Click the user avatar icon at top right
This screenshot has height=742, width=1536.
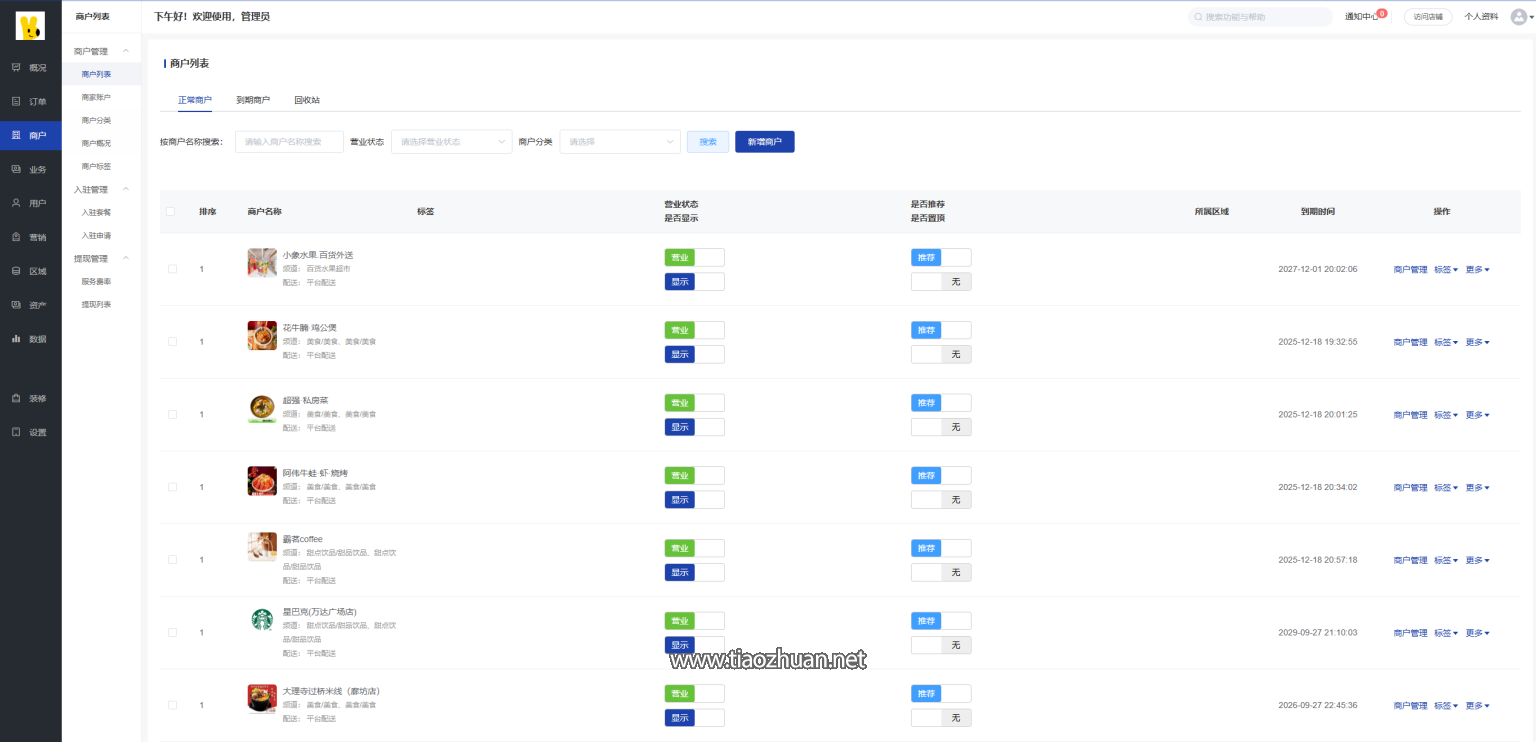(1518, 17)
